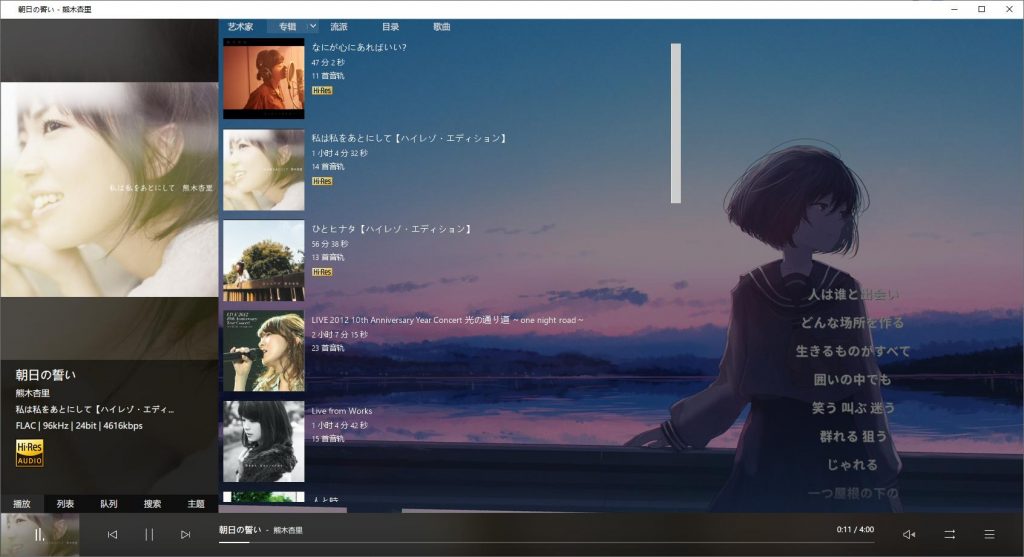Click the album title なにが心にあればいい?

359,47
